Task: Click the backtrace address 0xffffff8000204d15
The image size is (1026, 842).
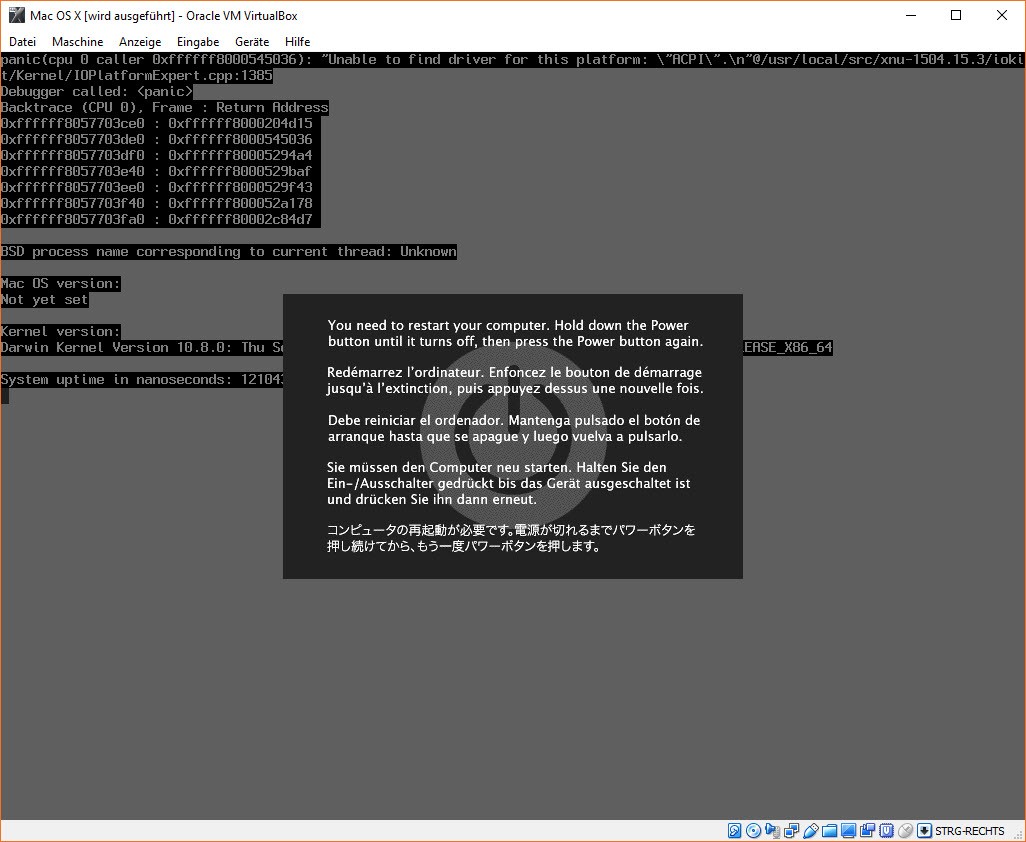Action: click(240, 124)
